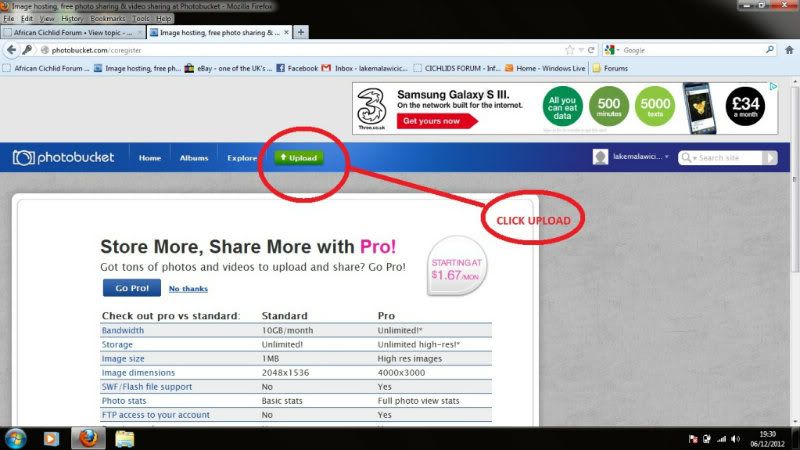Click the Photo stats row link

click(x=124, y=401)
